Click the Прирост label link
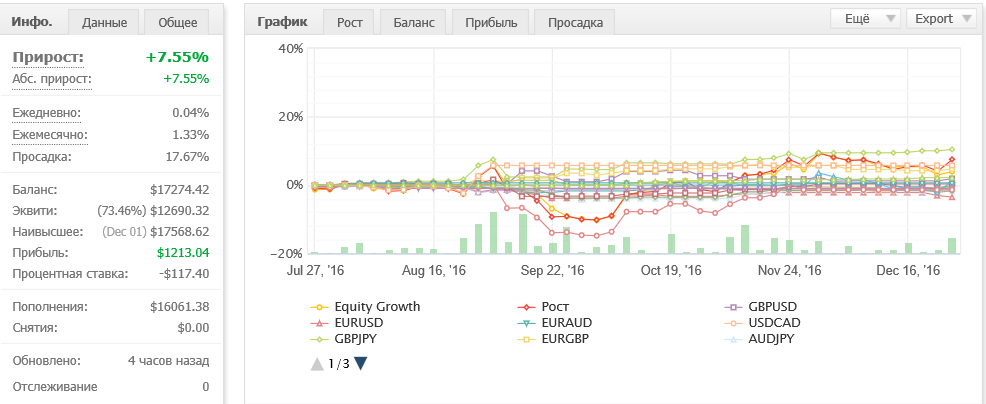 [x=48, y=58]
